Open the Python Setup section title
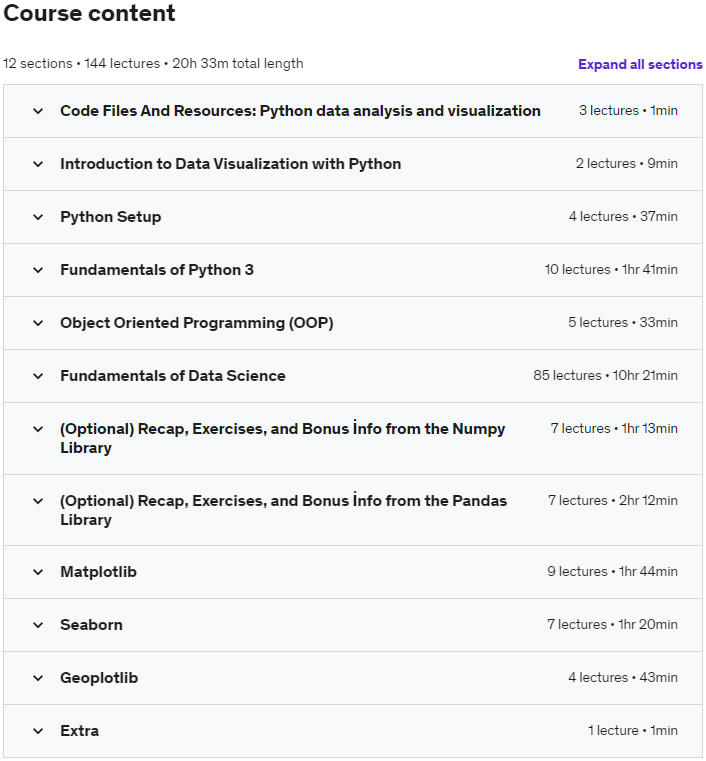The image size is (706, 761). [x=110, y=217]
